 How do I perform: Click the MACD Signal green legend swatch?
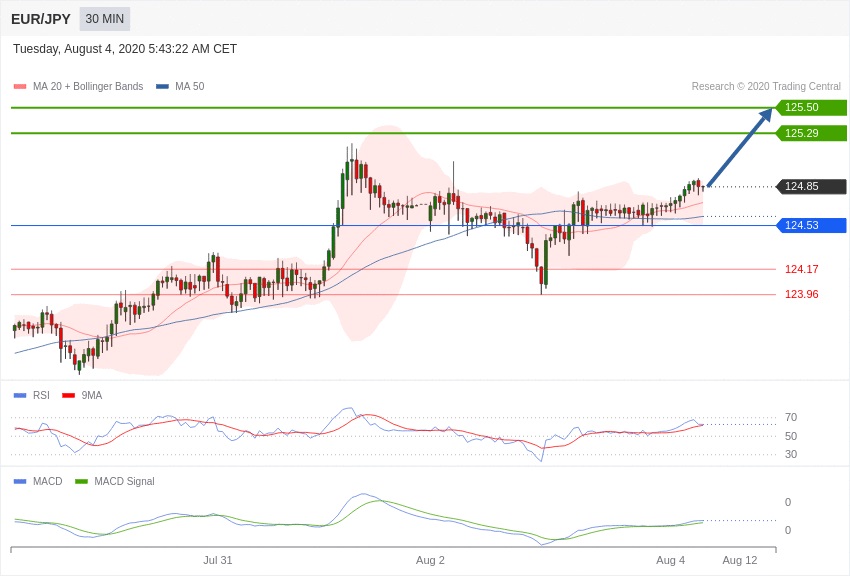(81, 481)
